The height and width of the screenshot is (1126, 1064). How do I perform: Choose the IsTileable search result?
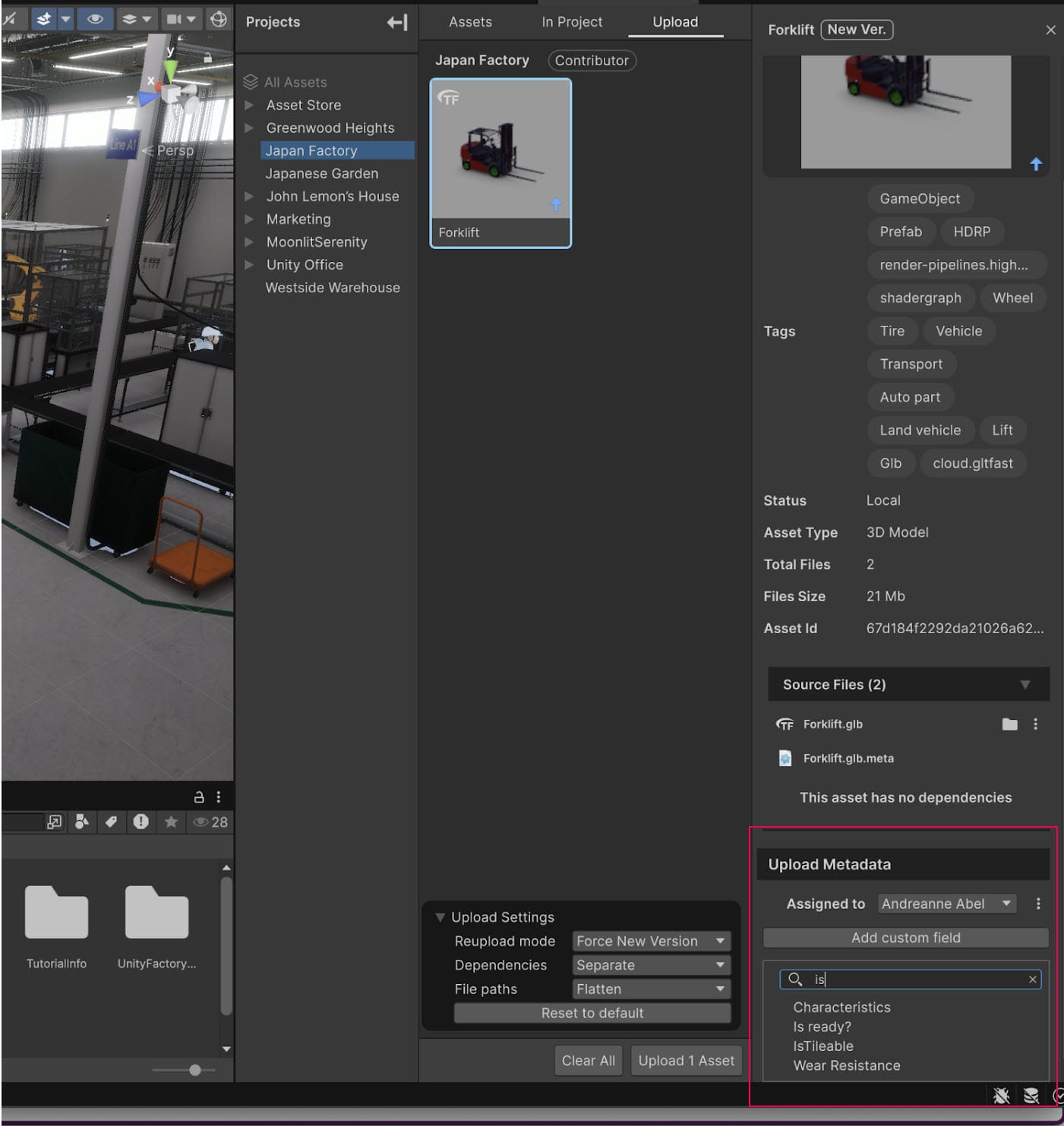[823, 1046]
